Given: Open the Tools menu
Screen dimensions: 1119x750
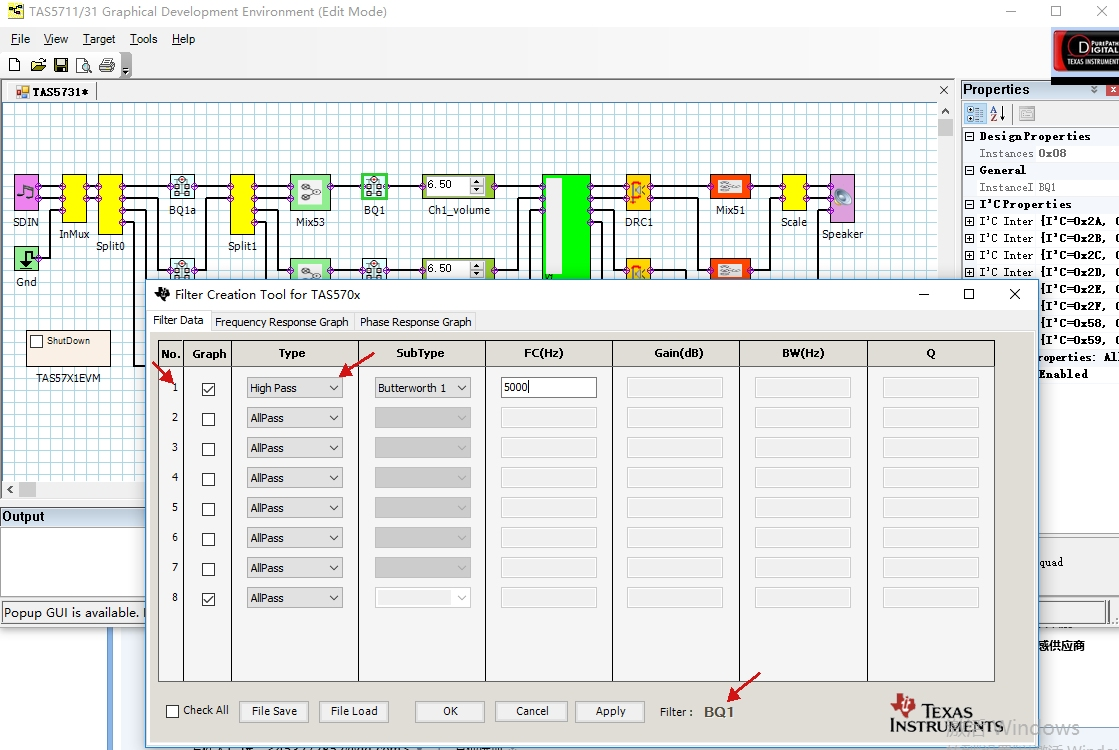Looking at the screenshot, I should point(143,39).
